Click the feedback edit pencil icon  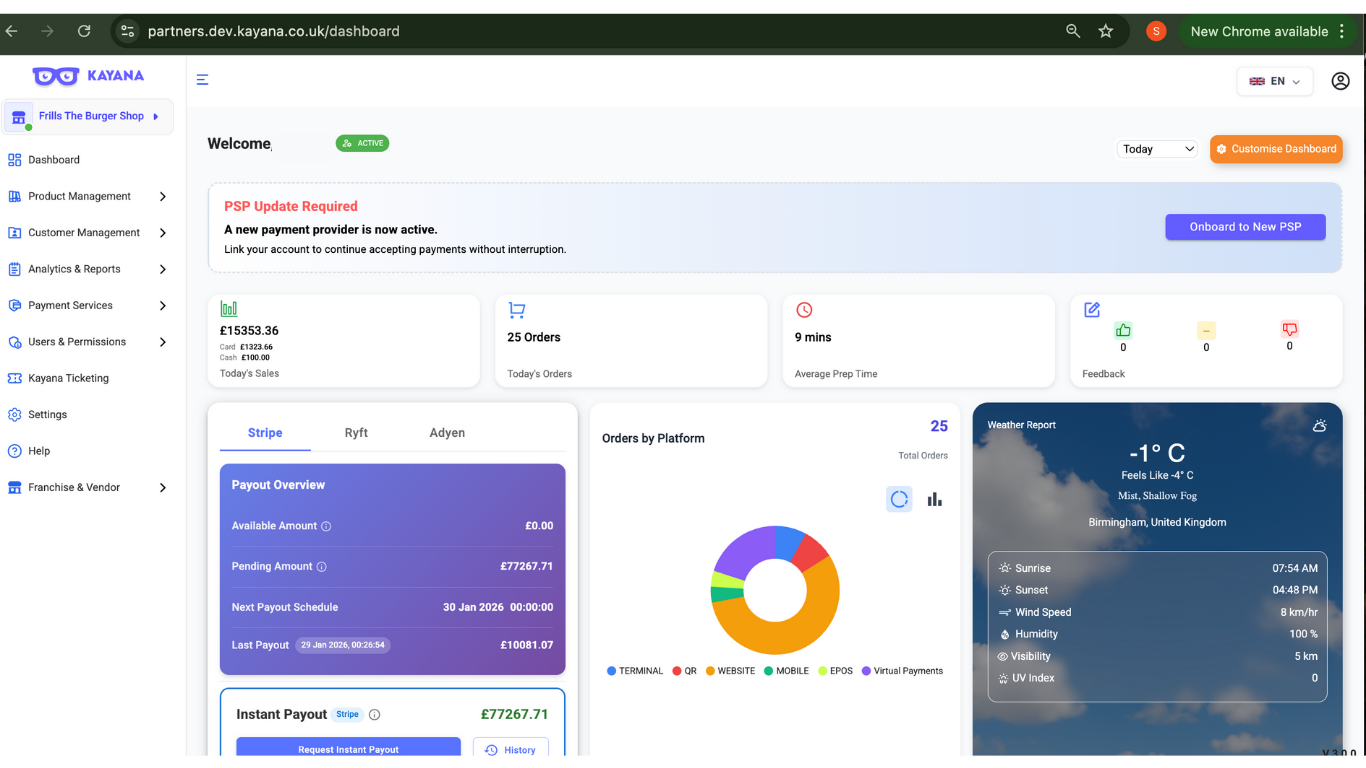point(1092,310)
